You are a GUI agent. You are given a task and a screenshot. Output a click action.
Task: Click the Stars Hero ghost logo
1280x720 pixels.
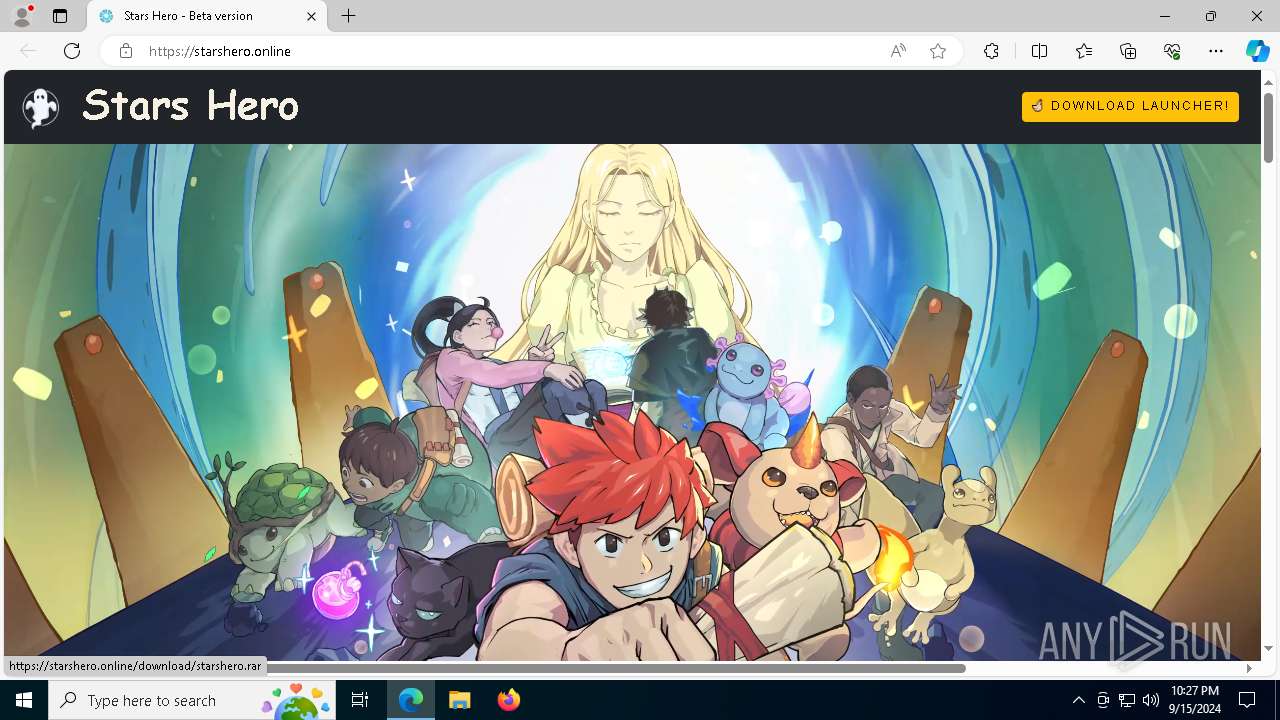[41, 108]
